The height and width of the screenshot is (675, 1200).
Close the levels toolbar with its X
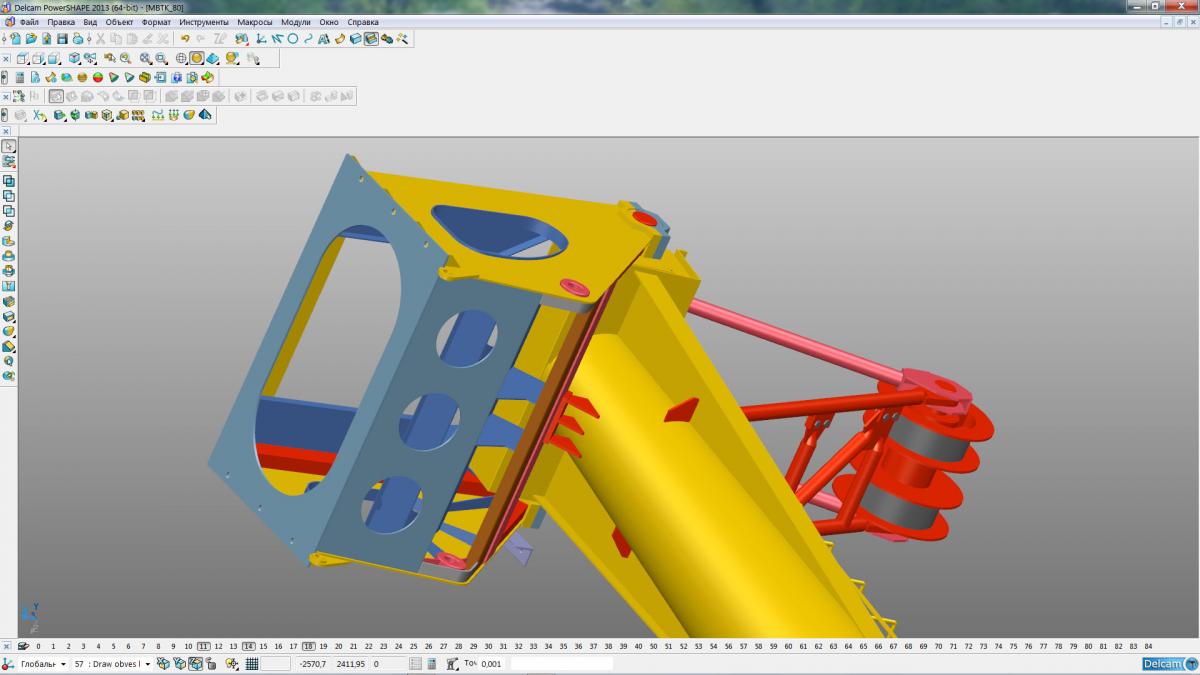[5, 646]
